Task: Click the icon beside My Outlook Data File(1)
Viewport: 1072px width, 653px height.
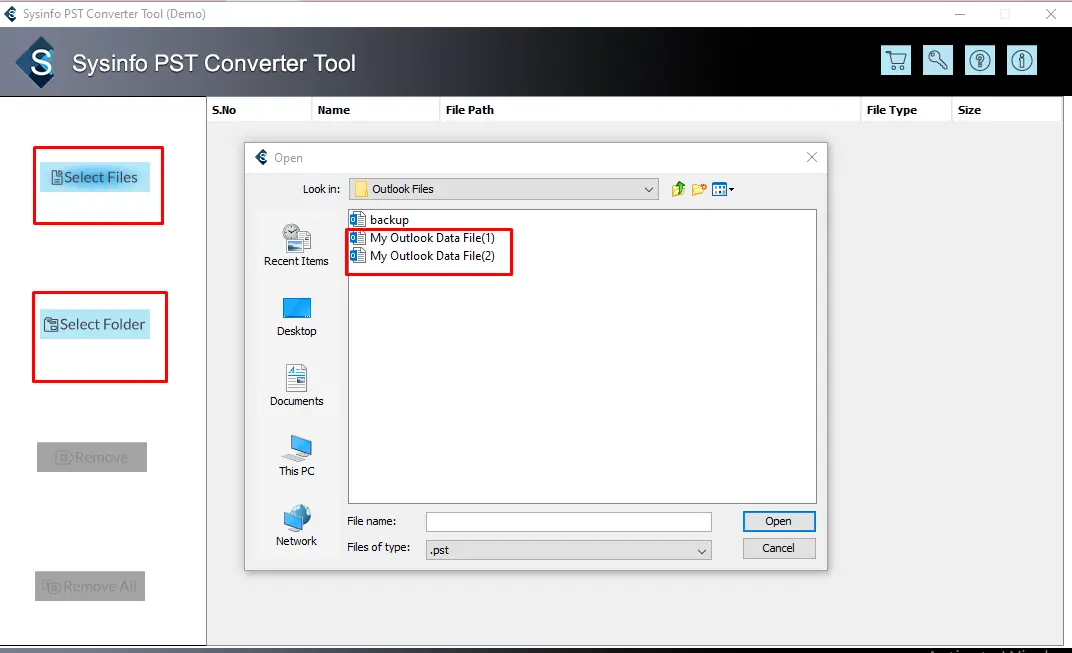Action: tap(358, 238)
